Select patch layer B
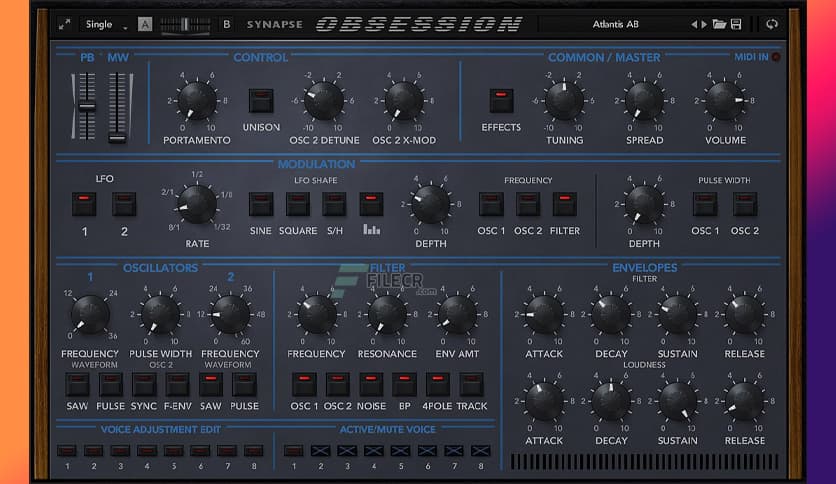 227,25
